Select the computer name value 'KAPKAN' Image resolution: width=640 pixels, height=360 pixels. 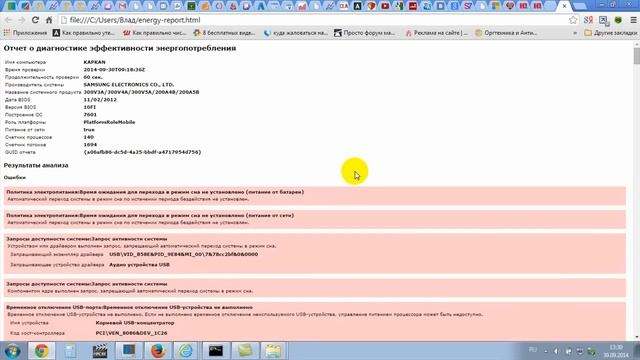(x=94, y=62)
